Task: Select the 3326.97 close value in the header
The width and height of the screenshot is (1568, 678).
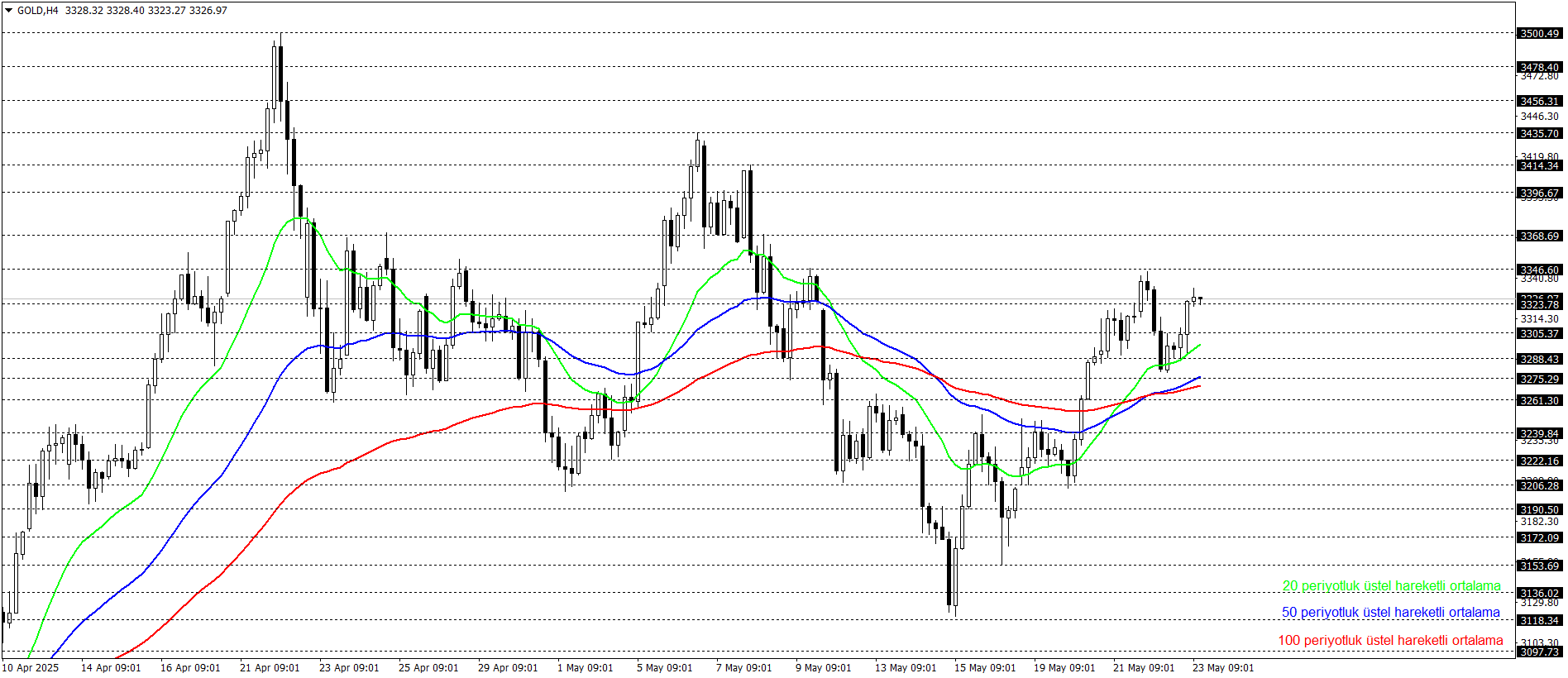Action: pos(207,11)
